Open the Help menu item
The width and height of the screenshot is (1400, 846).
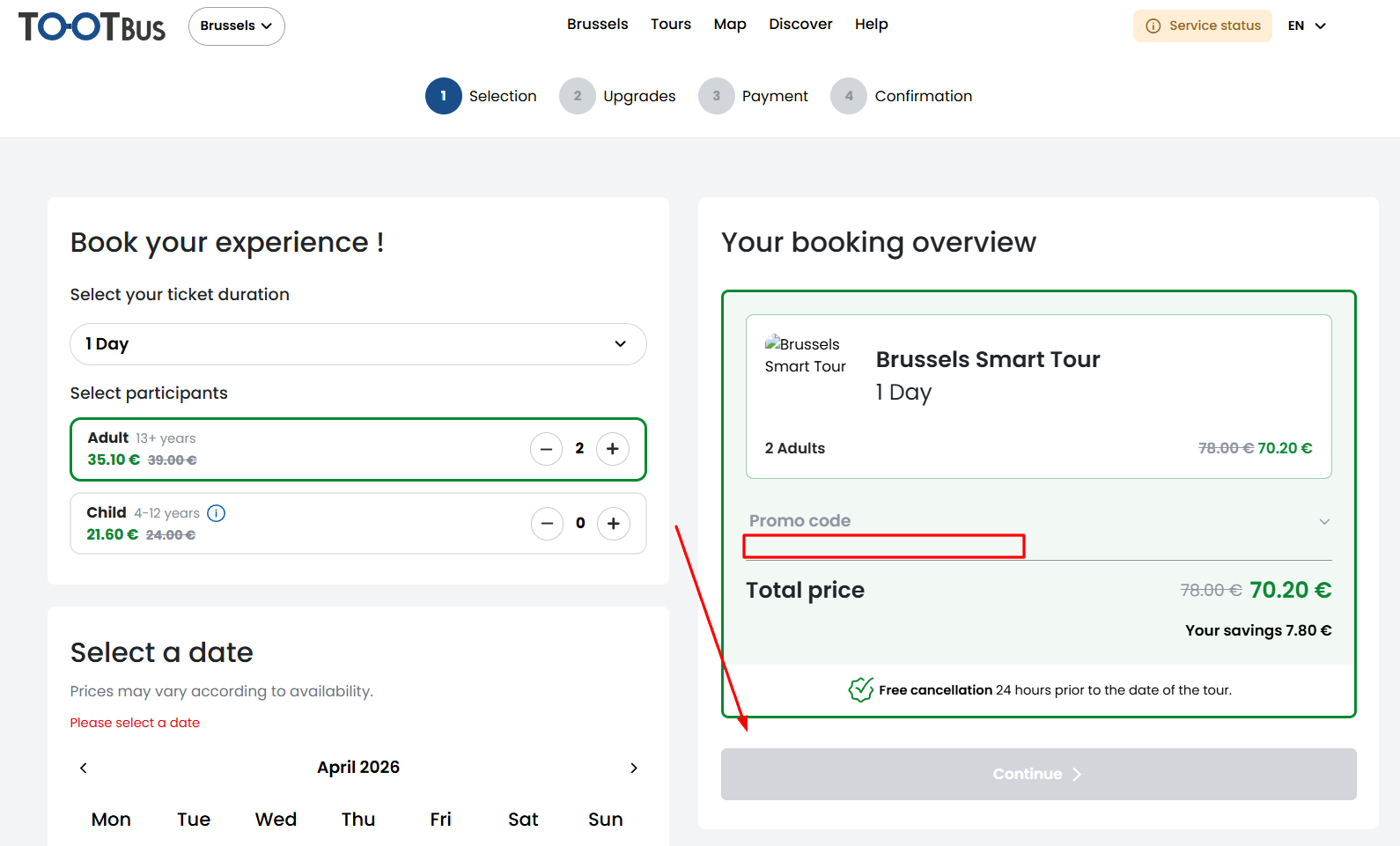[x=871, y=25]
